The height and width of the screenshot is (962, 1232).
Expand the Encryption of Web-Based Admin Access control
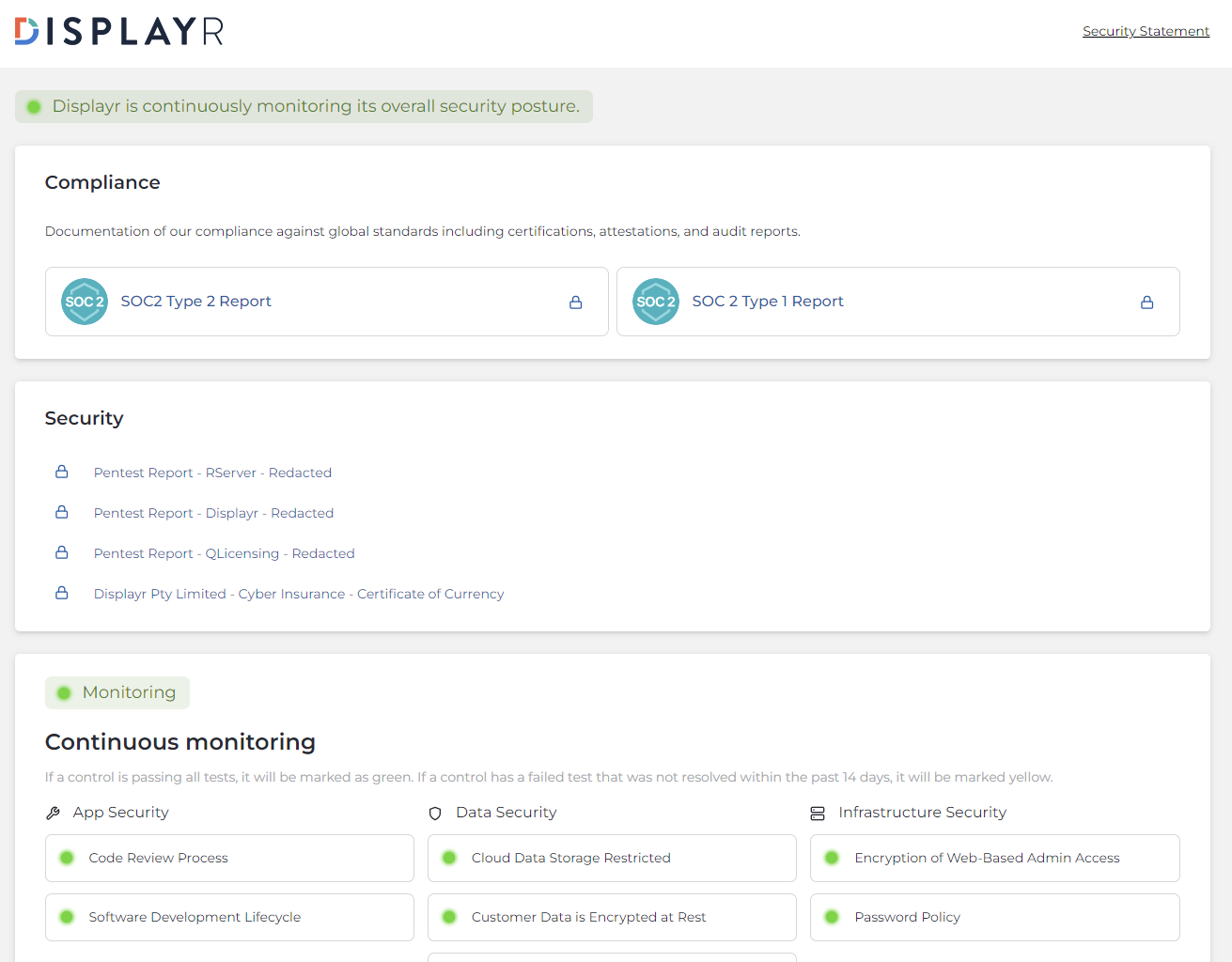click(994, 858)
